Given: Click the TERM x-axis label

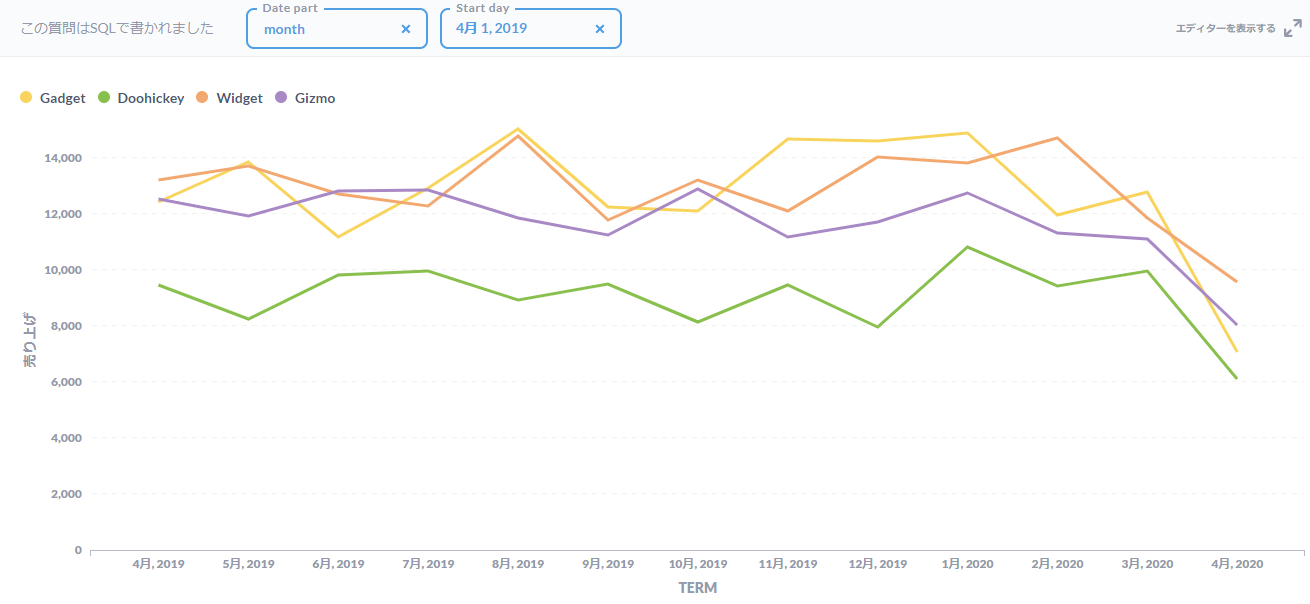Looking at the screenshot, I should click(697, 588).
